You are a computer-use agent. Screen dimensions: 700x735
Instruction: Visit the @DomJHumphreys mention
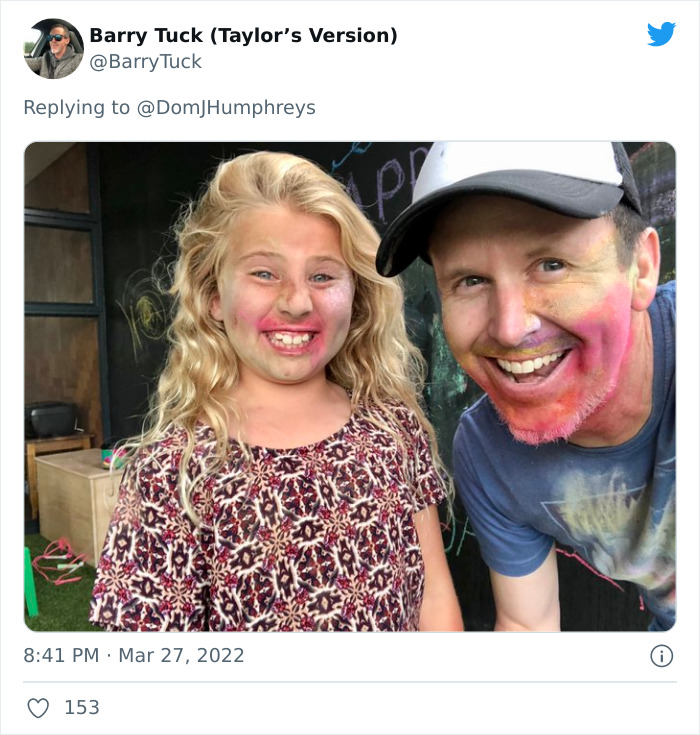(x=225, y=107)
